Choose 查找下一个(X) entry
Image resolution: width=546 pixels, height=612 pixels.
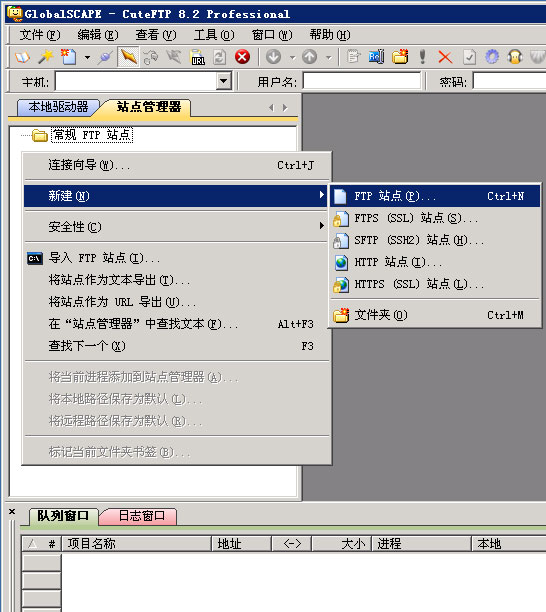click(176, 346)
